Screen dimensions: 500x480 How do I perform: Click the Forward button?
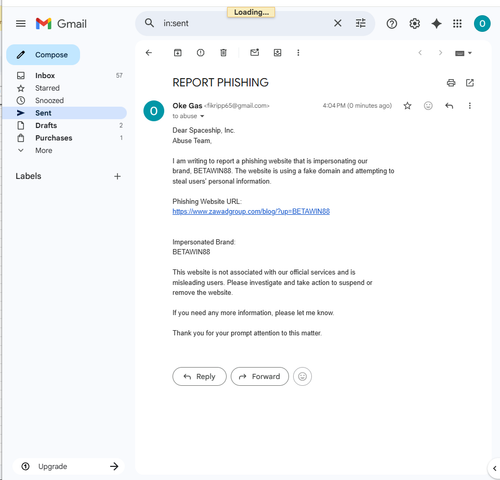[x=260, y=377]
